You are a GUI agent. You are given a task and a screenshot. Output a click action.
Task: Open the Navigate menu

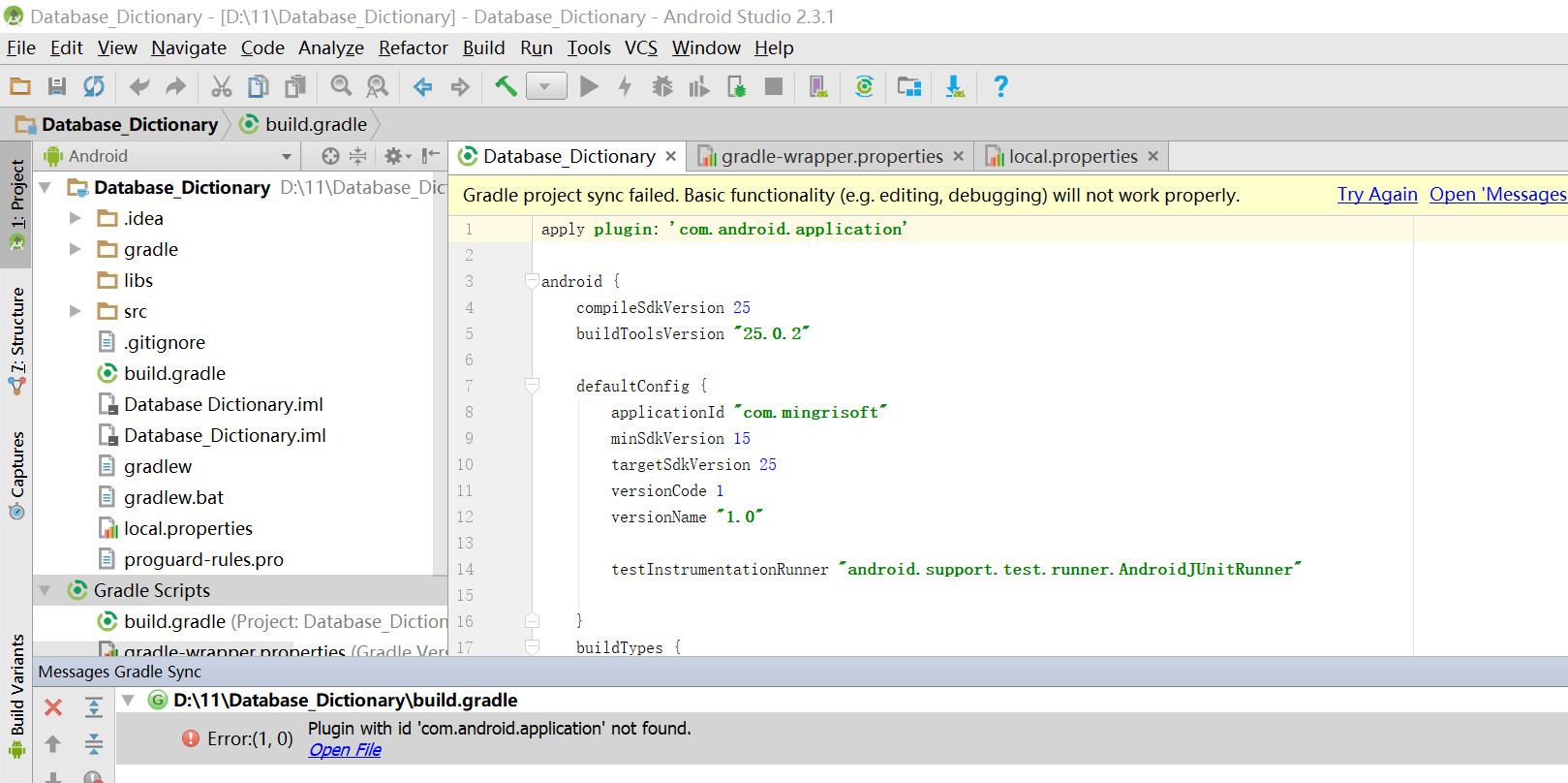[x=189, y=47]
